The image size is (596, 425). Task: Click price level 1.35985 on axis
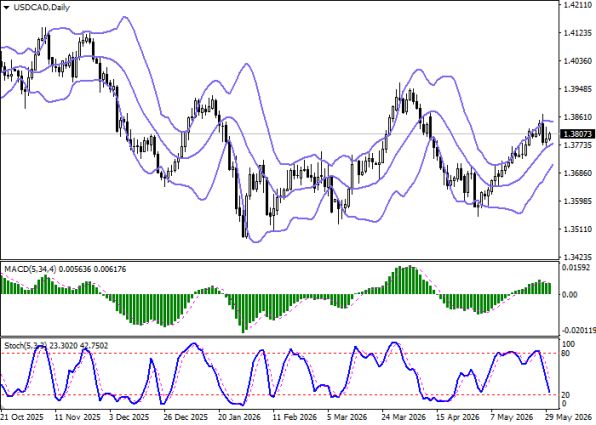[577, 201]
